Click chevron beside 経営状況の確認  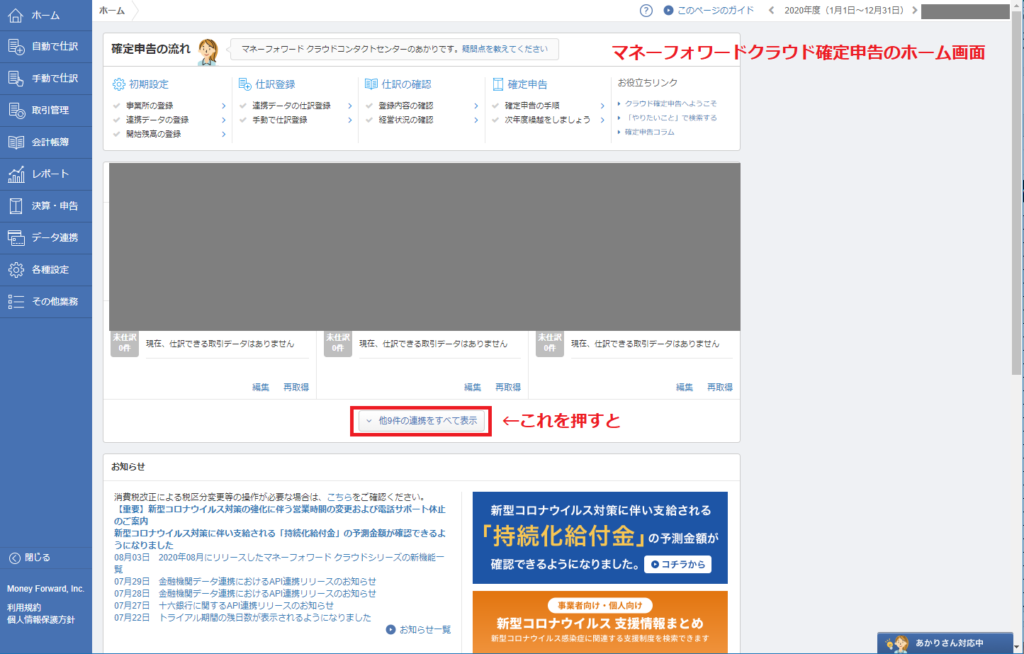tap(476, 120)
